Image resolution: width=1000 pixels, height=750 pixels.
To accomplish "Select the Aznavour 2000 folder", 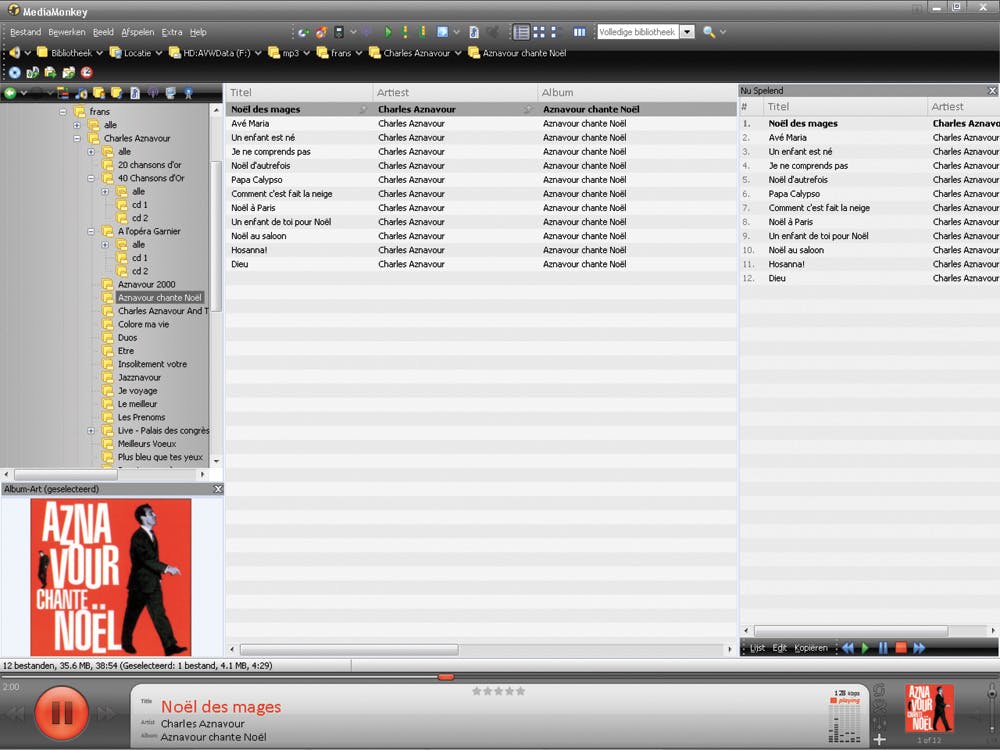I will tap(146, 284).
